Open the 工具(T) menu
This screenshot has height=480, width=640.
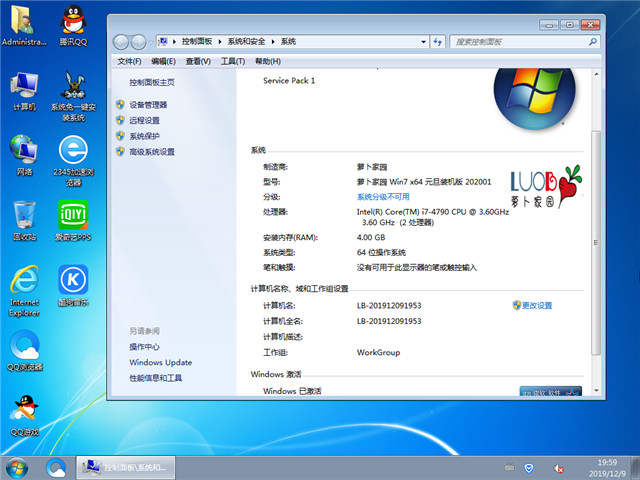click(233, 61)
